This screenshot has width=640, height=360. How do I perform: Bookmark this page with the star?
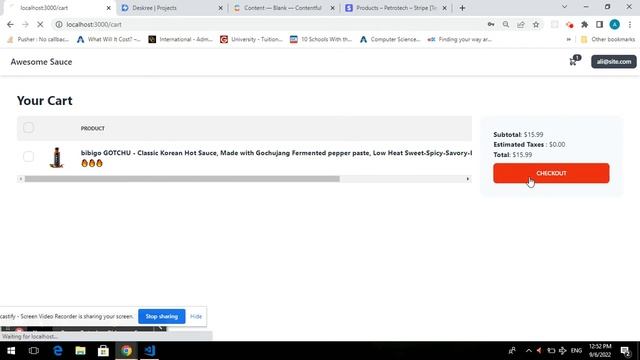tap(536, 24)
